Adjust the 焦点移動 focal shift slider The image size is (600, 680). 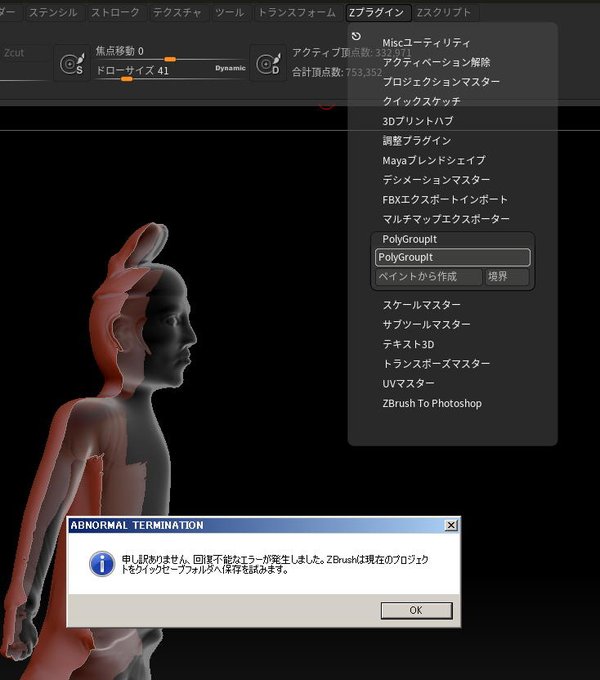pyautogui.click(x=170, y=56)
